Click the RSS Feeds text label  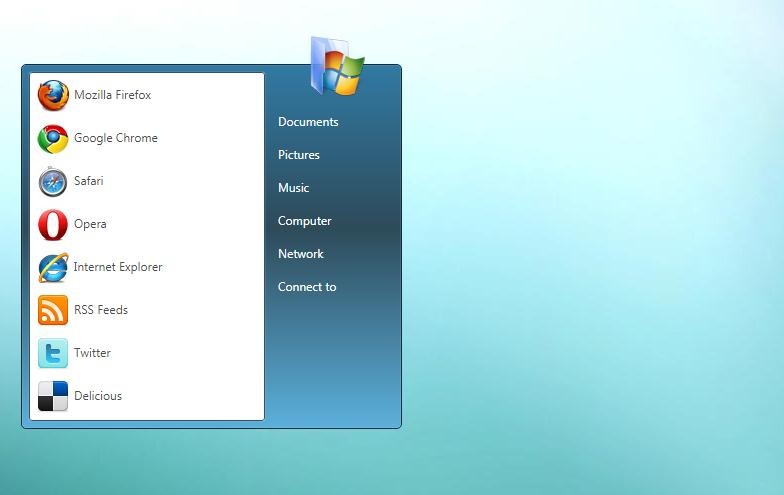point(101,310)
